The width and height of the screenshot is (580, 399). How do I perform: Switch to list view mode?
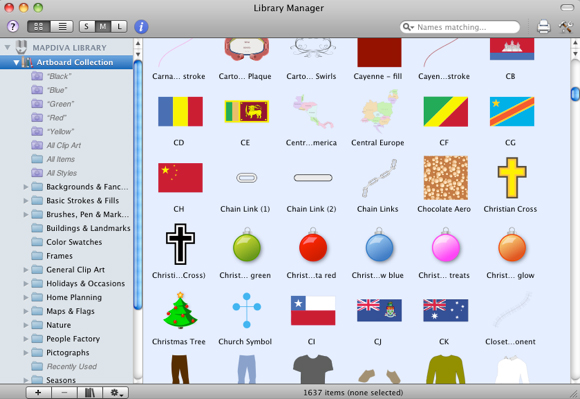[62, 27]
